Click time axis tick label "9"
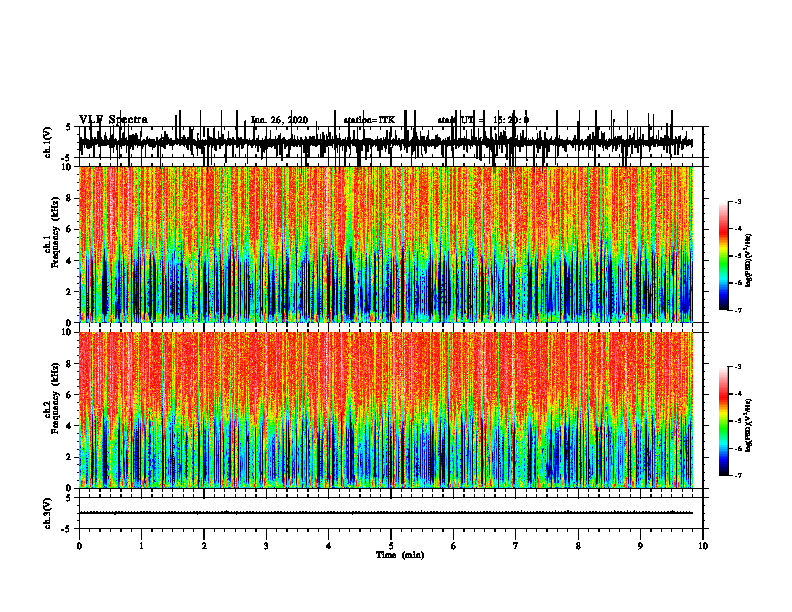 [x=640, y=546]
